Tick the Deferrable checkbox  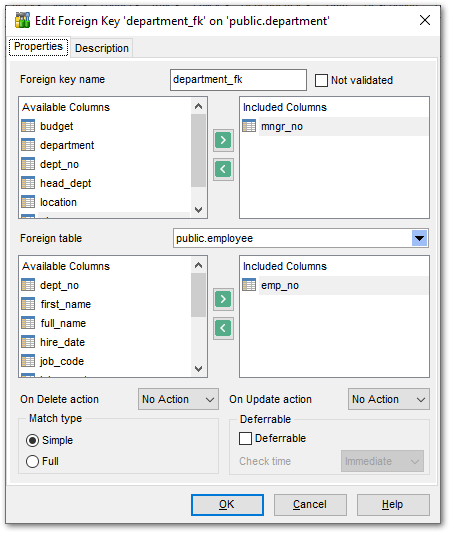pos(245,439)
